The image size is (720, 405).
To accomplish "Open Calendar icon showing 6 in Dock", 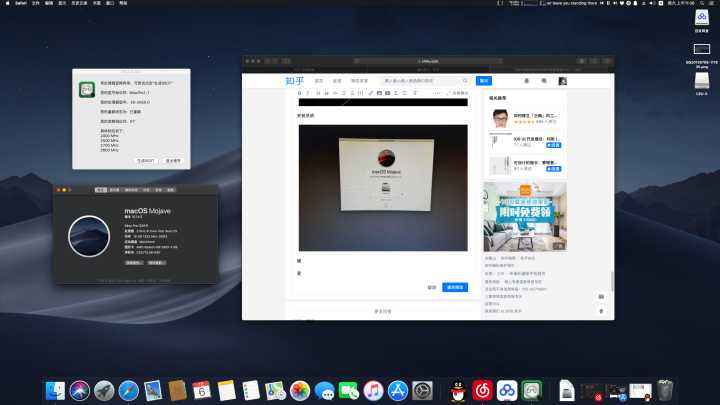I will pos(202,391).
